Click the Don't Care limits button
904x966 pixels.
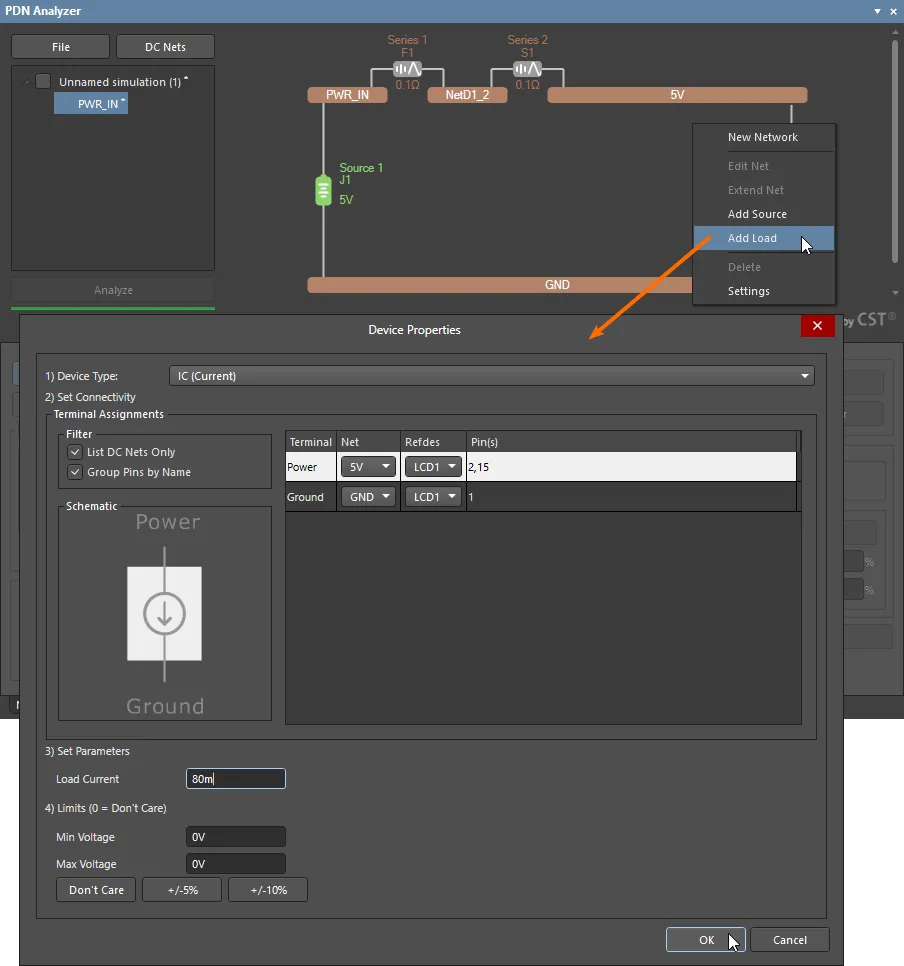point(96,890)
